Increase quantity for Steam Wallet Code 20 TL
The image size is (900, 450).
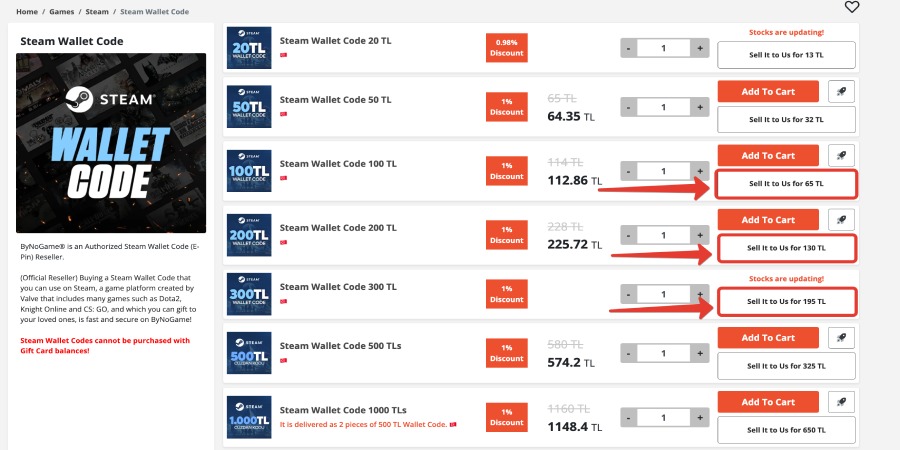tap(700, 48)
